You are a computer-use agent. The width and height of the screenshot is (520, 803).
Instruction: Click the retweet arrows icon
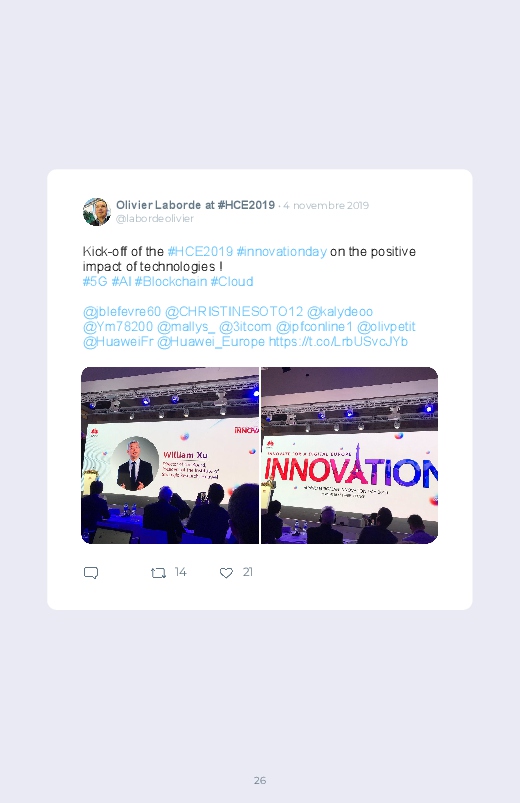pos(158,573)
